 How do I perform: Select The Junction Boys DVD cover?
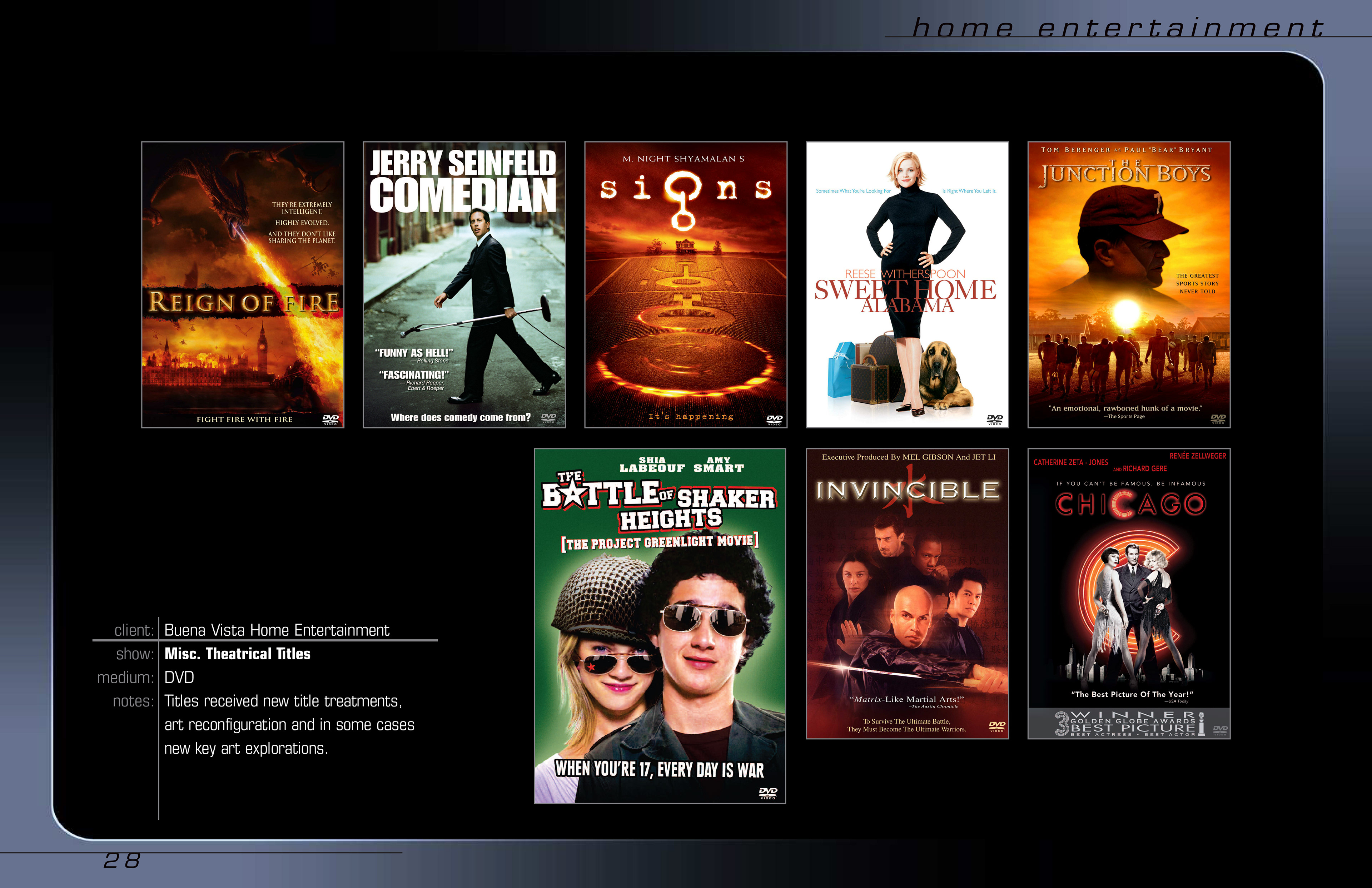click(1128, 284)
